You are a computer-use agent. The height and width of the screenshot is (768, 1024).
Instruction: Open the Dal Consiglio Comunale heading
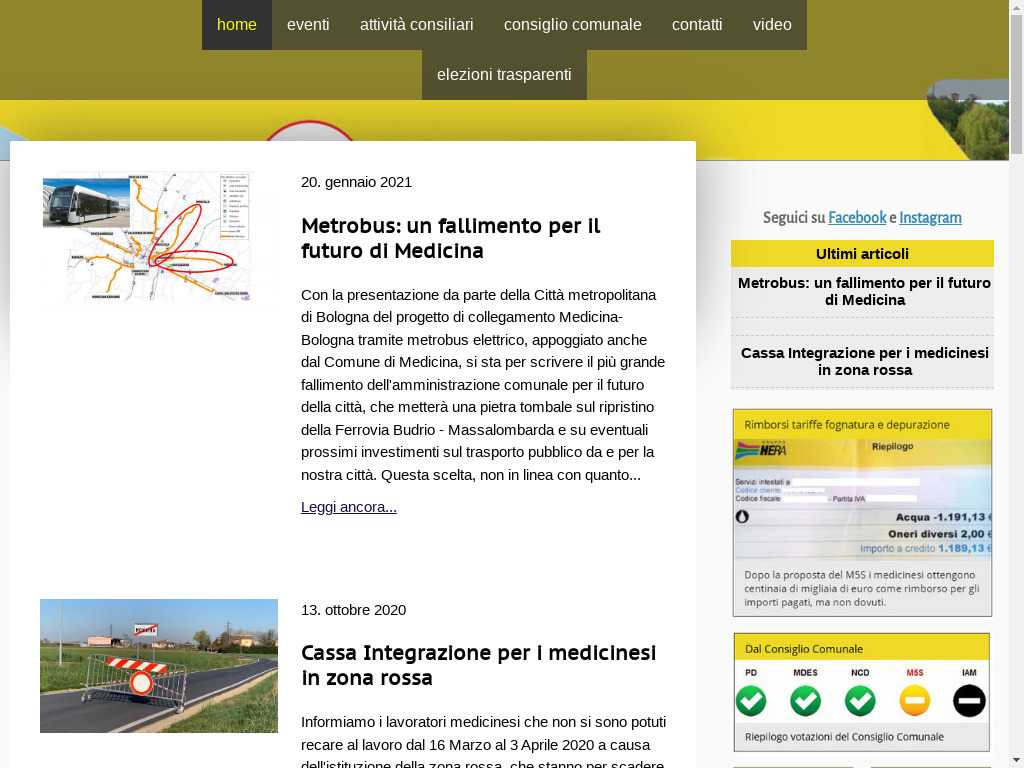tap(804, 649)
